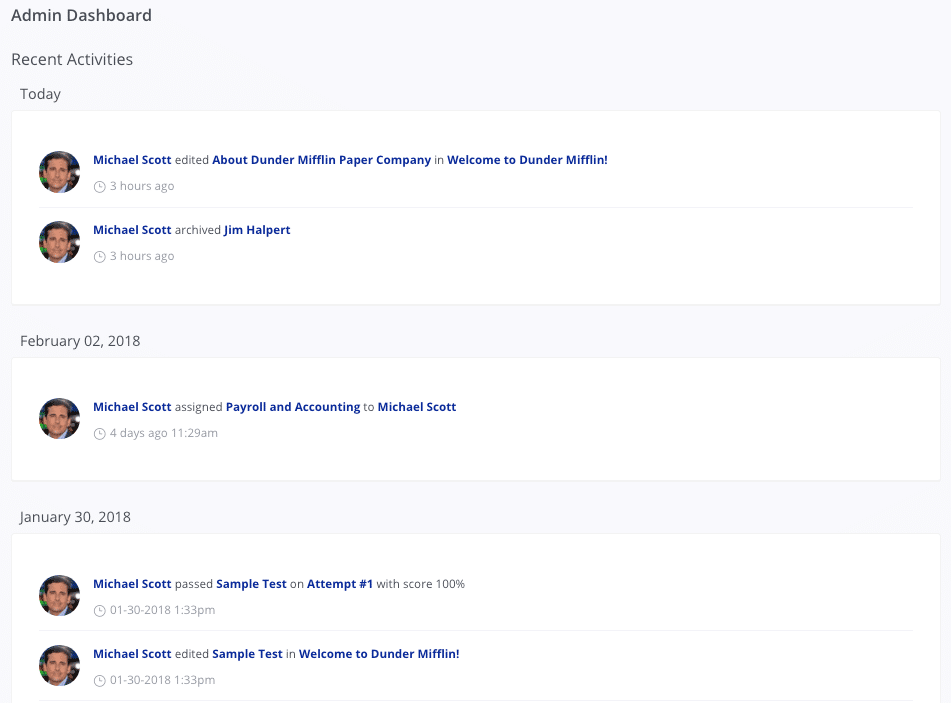
Task: Click avatar beside the About Dunder Mifflin edit activity
Action: [59, 172]
